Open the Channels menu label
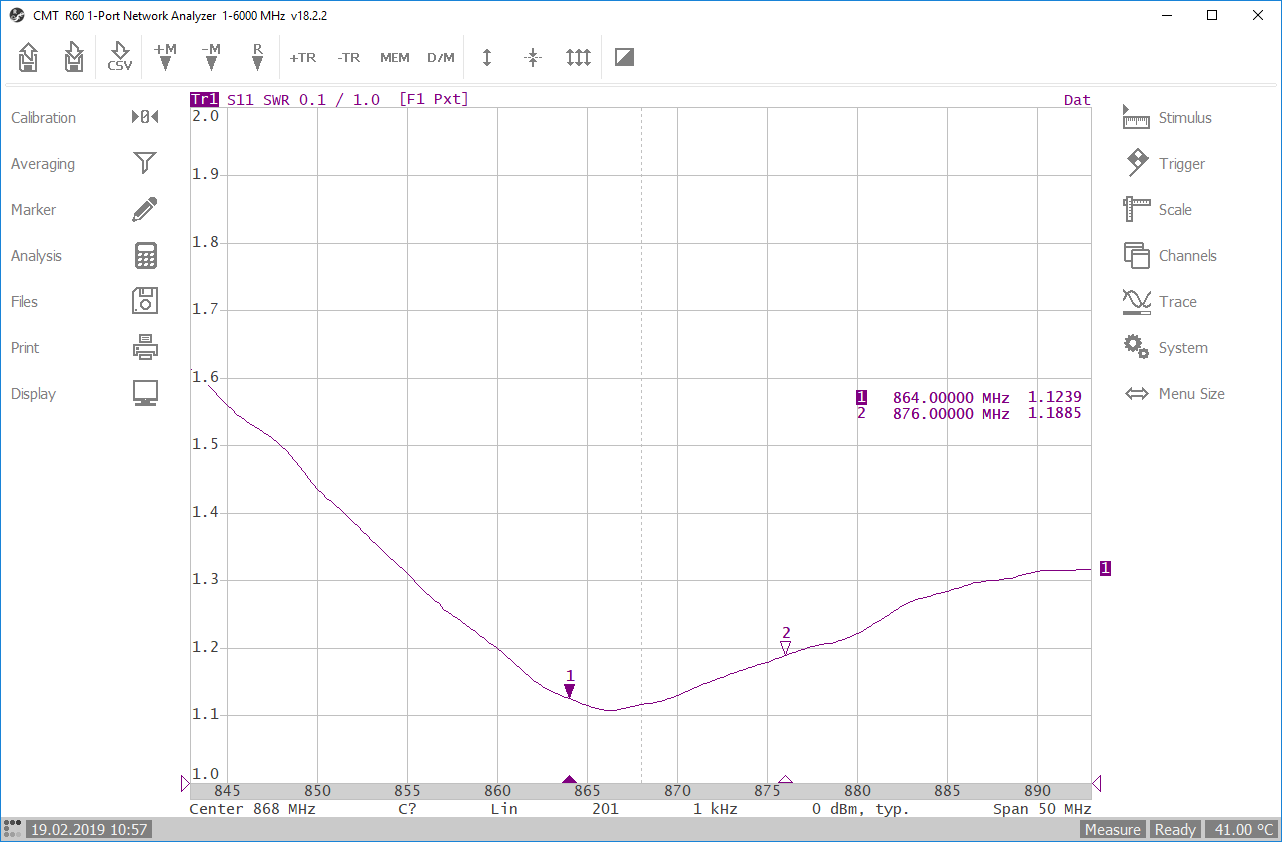Image resolution: width=1282 pixels, height=842 pixels. (x=1188, y=256)
